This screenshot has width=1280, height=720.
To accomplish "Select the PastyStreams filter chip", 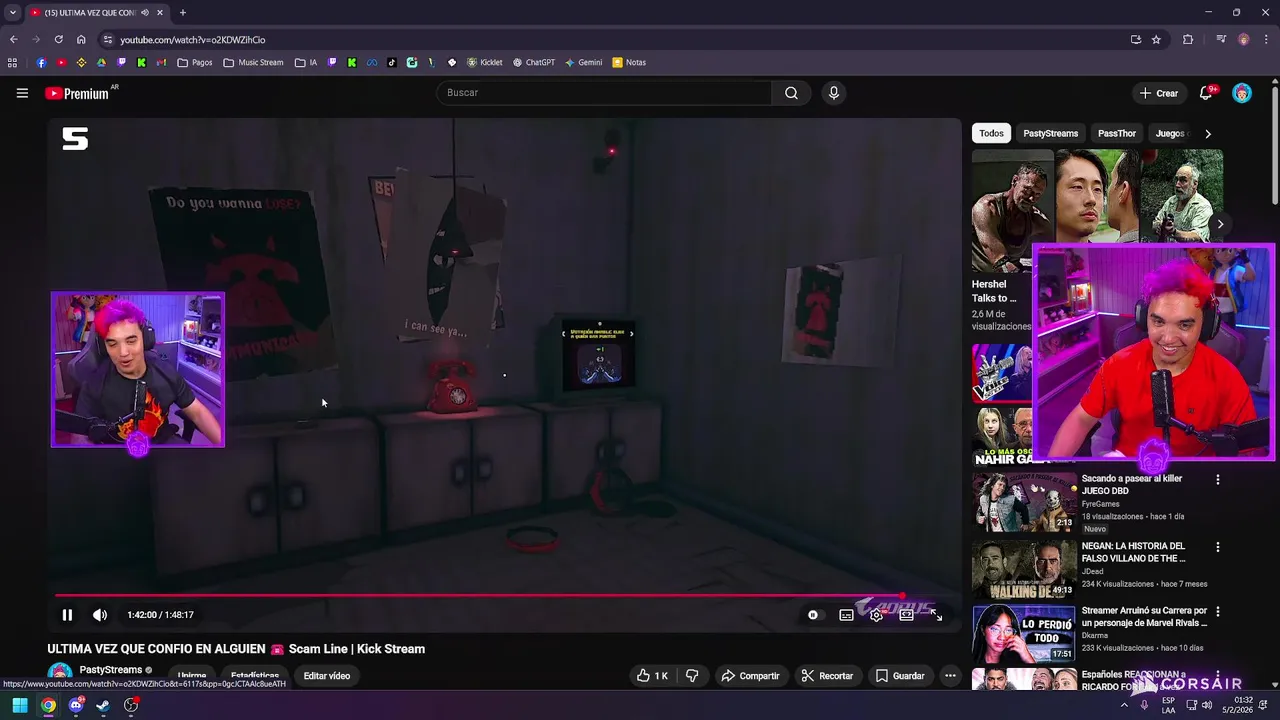I will coord(1050,133).
